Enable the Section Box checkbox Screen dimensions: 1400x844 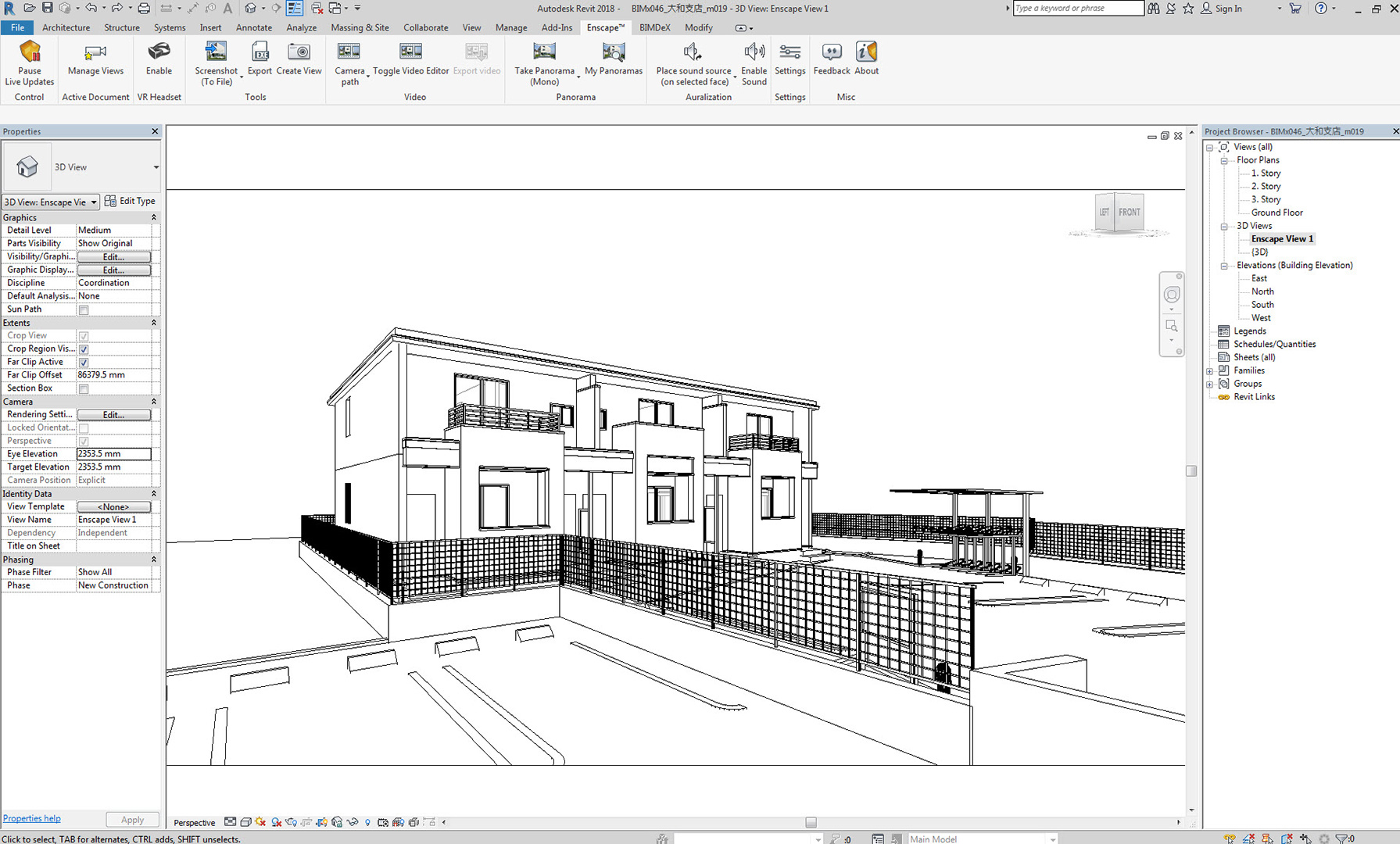point(84,389)
